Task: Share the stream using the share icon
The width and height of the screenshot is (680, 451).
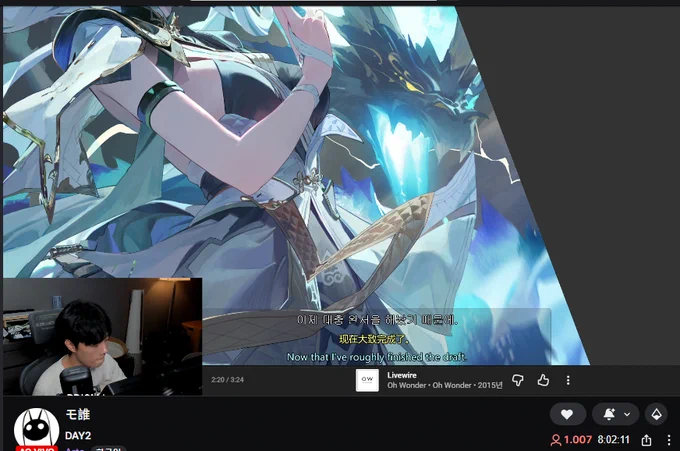Action: click(x=647, y=440)
